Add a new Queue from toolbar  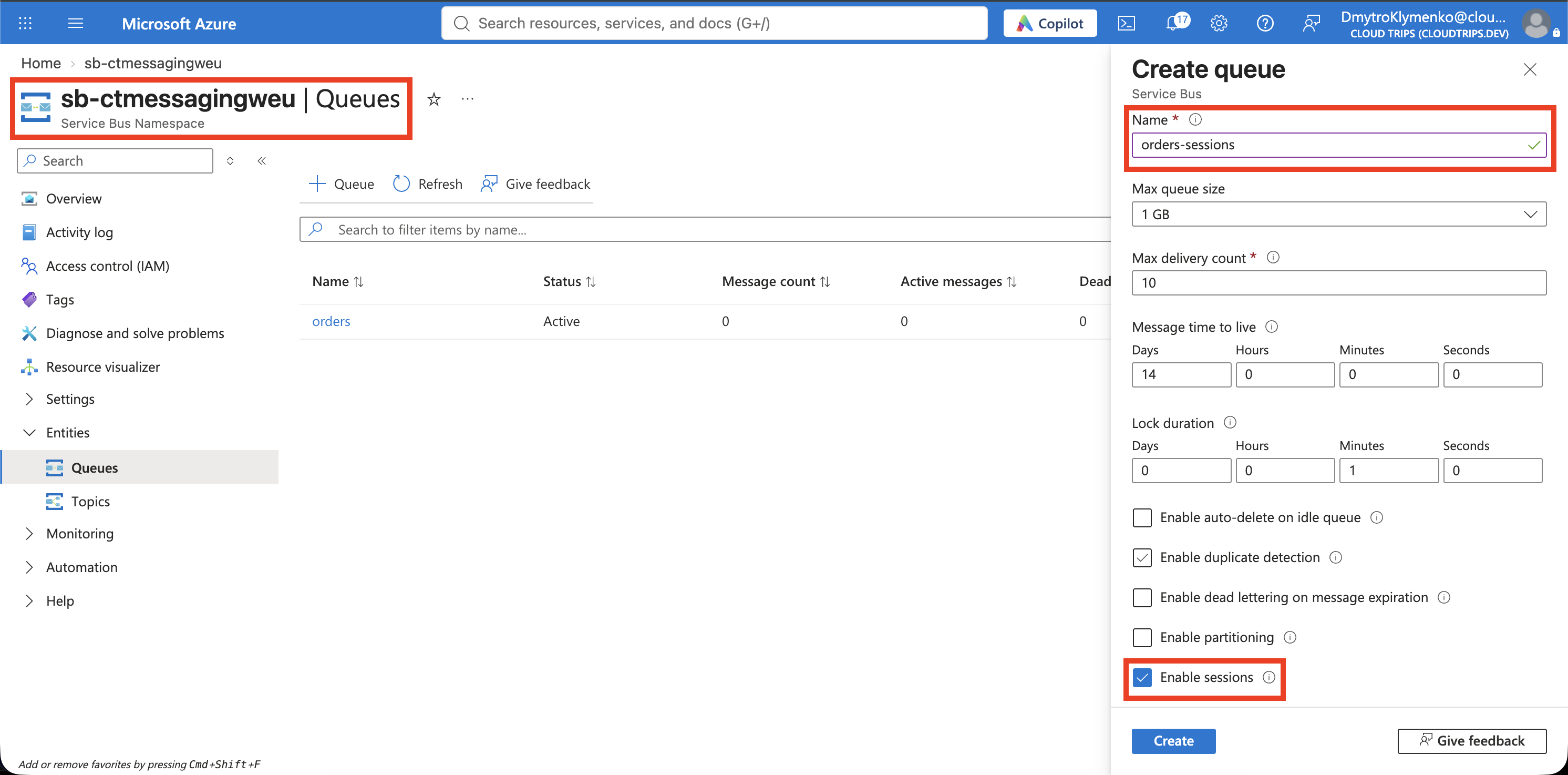click(342, 184)
